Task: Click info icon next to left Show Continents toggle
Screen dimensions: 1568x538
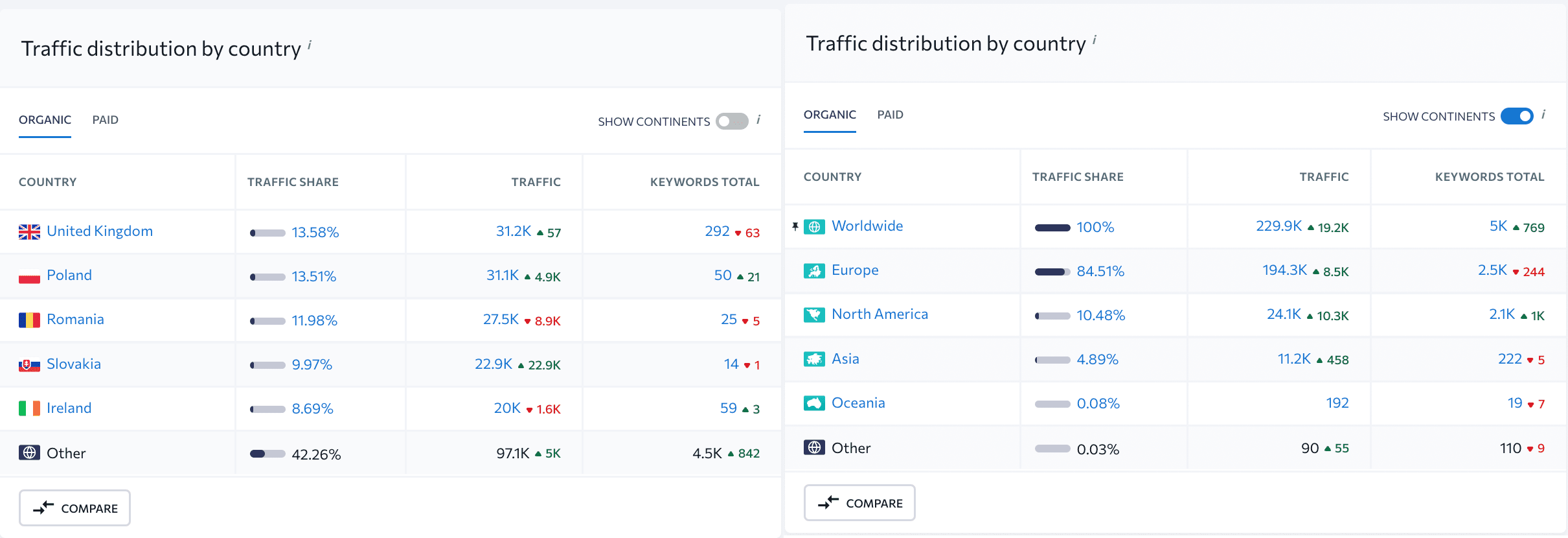Action: pos(758,120)
